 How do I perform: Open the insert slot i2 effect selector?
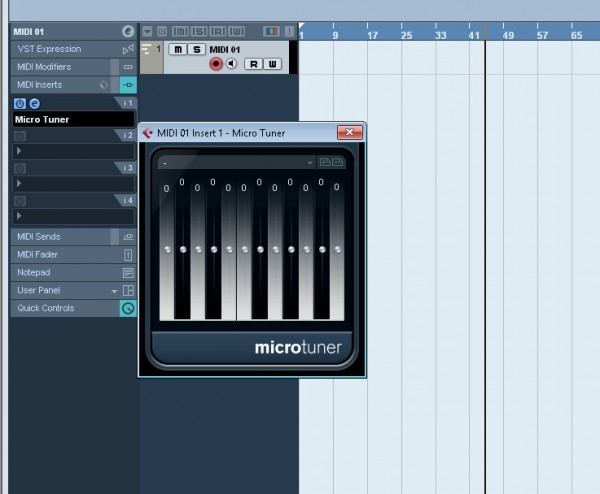point(74,151)
